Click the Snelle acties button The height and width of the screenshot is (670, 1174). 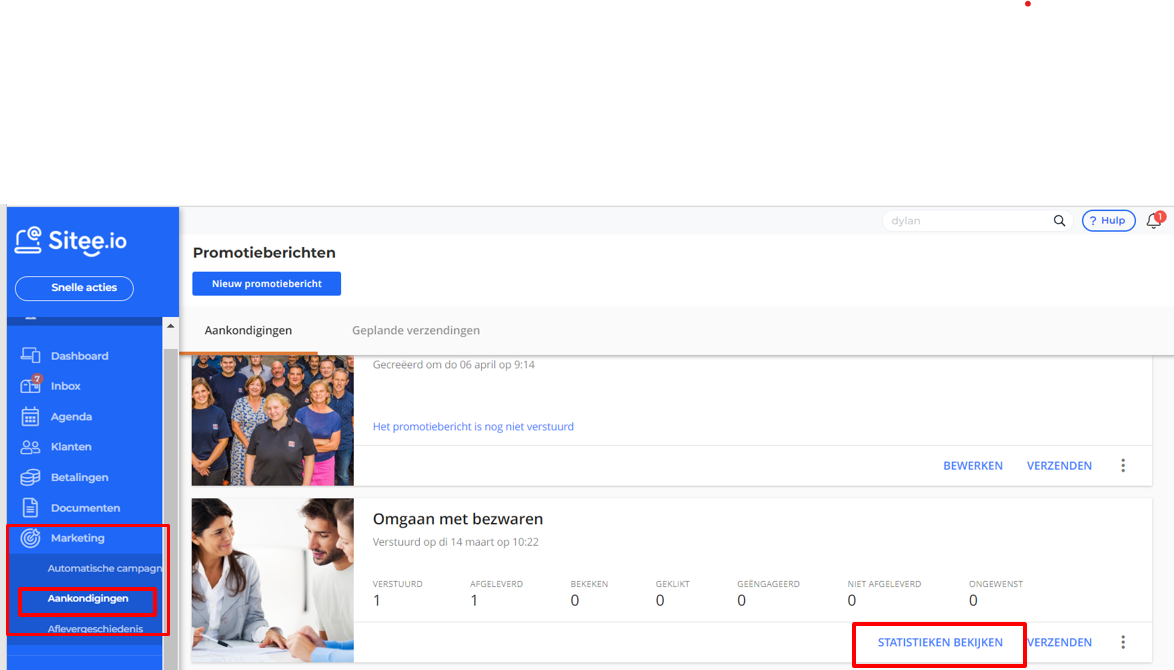[74, 288]
